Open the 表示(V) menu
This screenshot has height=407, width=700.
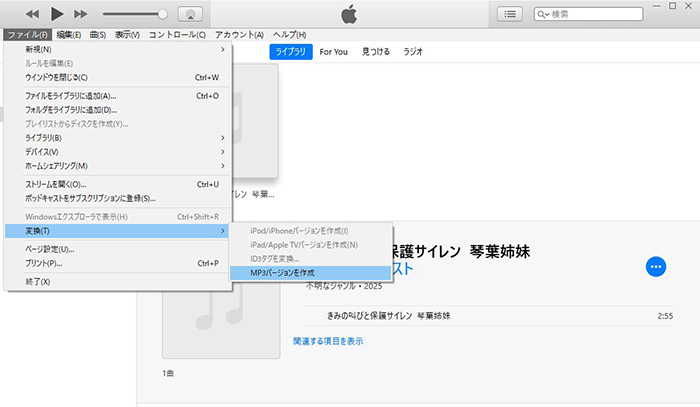[127, 35]
